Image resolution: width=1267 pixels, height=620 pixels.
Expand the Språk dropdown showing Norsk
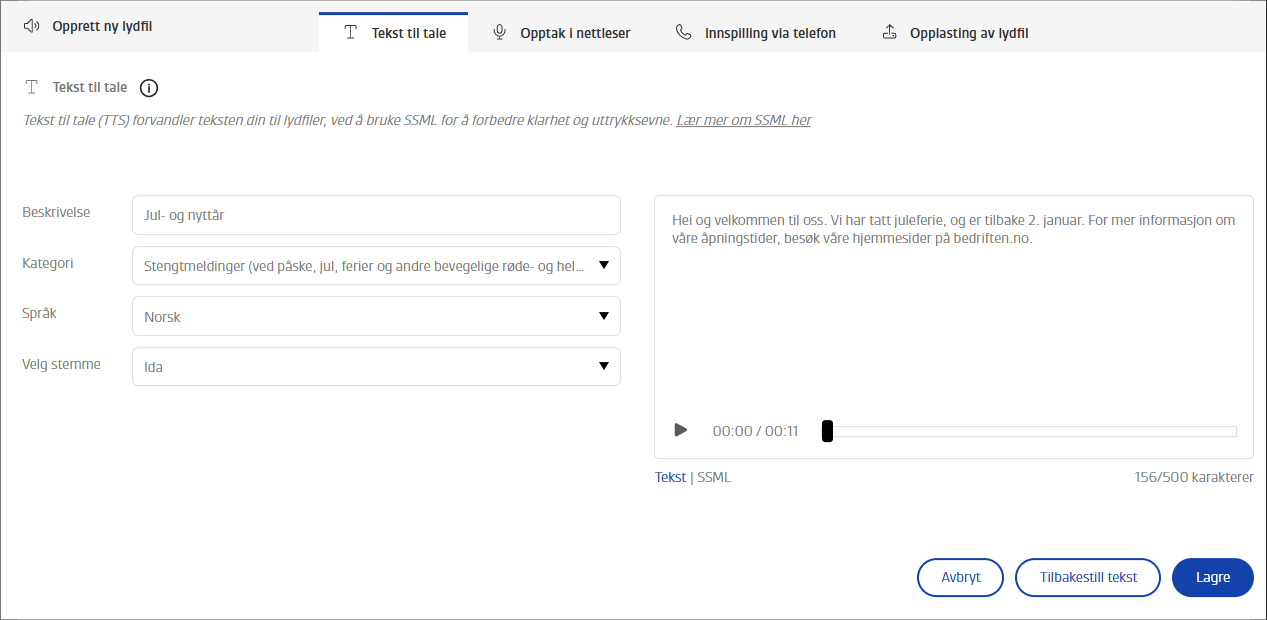click(376, 316)
